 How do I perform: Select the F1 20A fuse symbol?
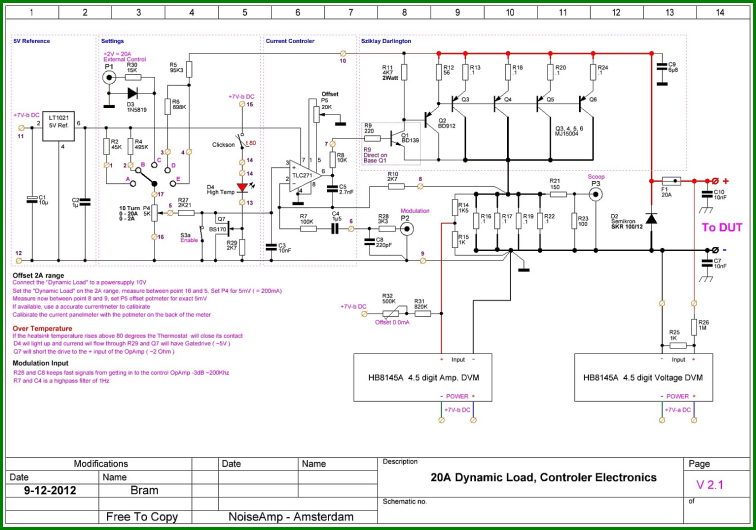click(672, 181)
